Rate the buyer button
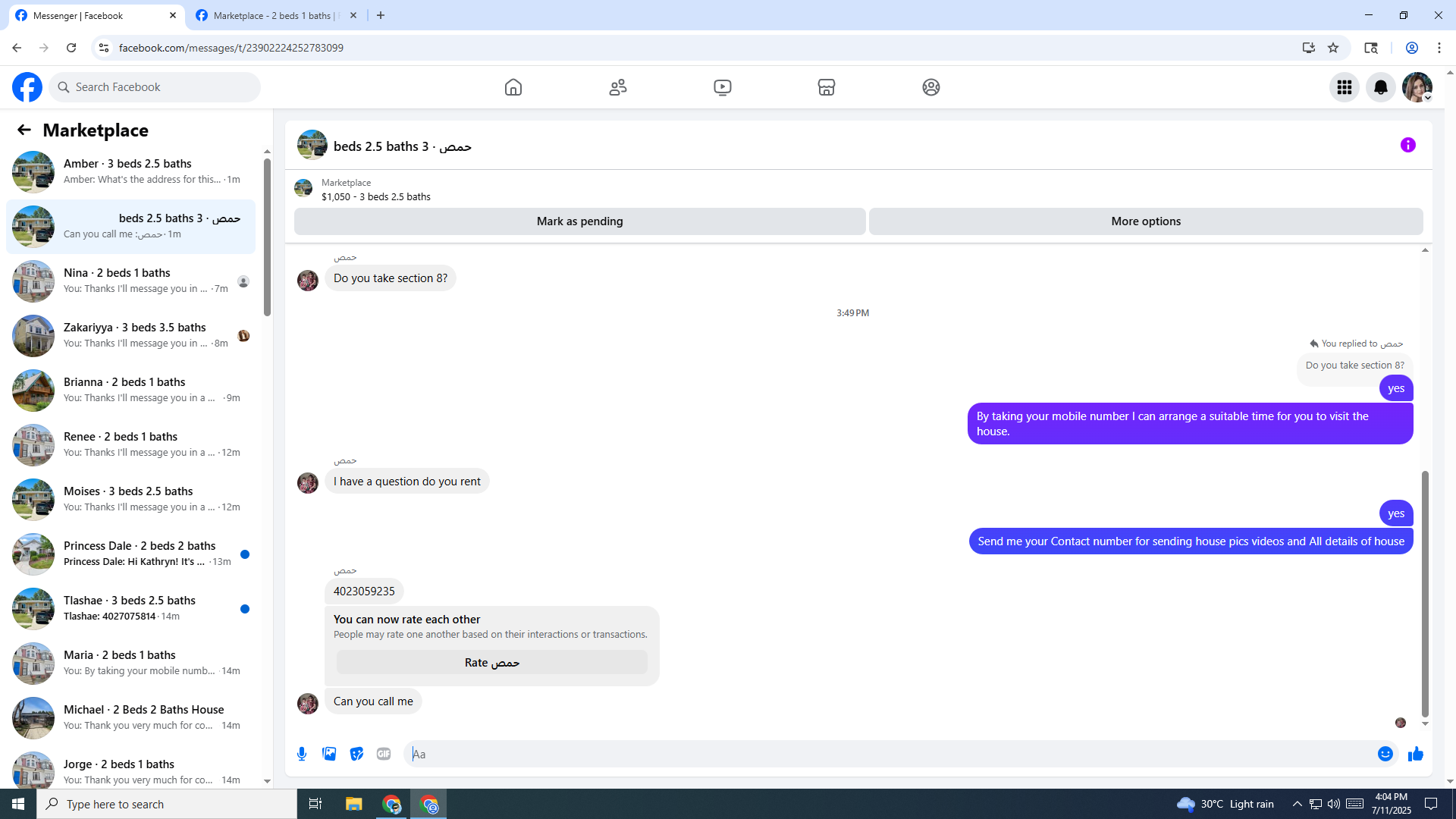The width and height of the screenshot is (1456, 819). point(492,663)
